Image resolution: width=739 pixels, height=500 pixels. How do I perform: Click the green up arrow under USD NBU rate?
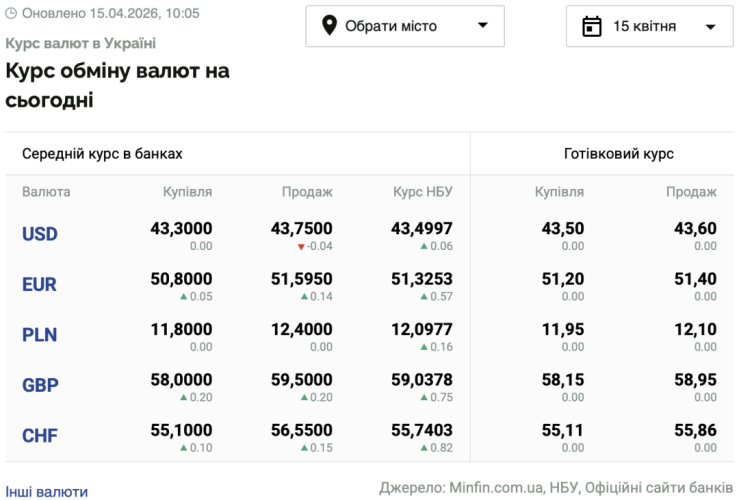[423, 246]
